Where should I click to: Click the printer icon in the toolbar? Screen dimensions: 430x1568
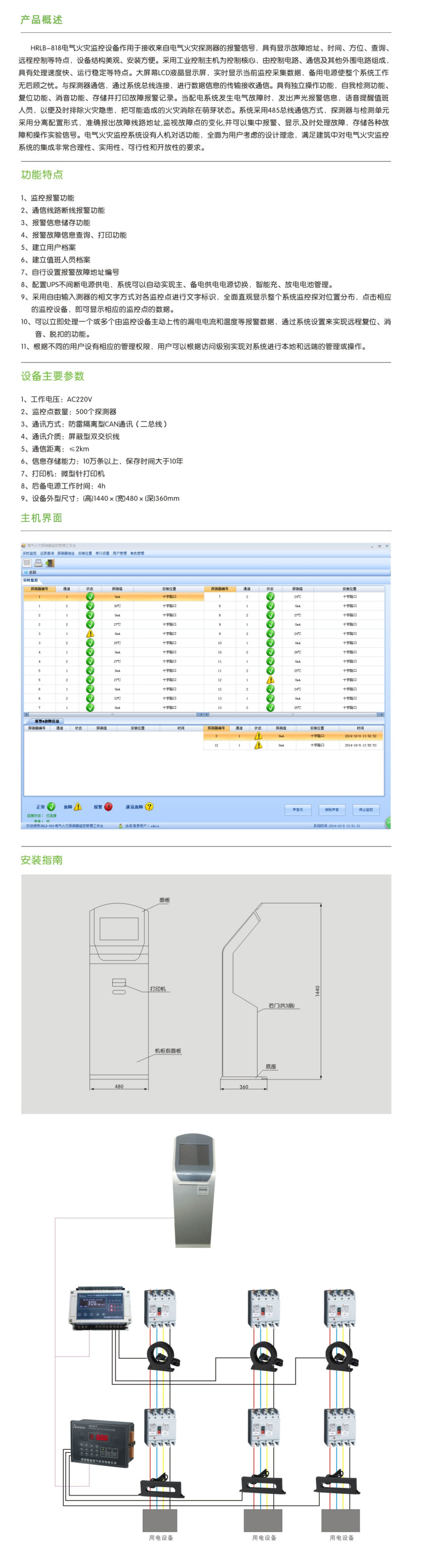pos(38,563)
